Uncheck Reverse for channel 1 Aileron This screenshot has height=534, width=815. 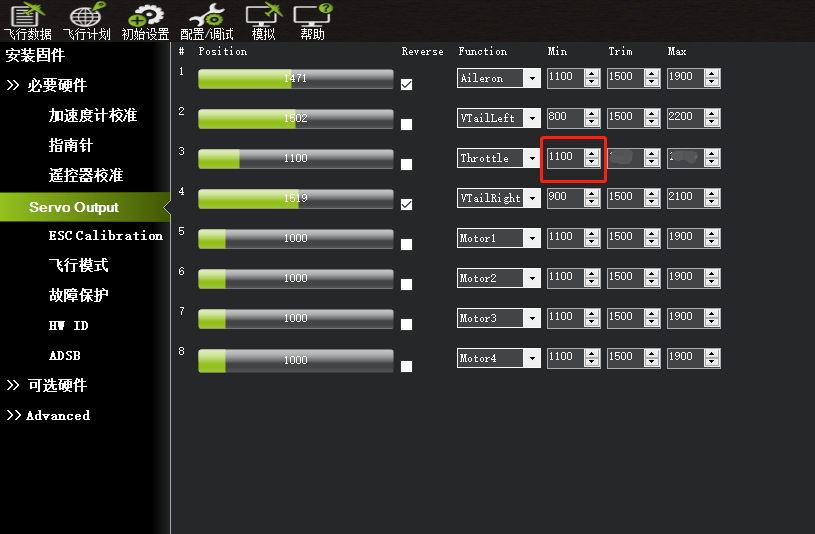click(x=406, y=84)
